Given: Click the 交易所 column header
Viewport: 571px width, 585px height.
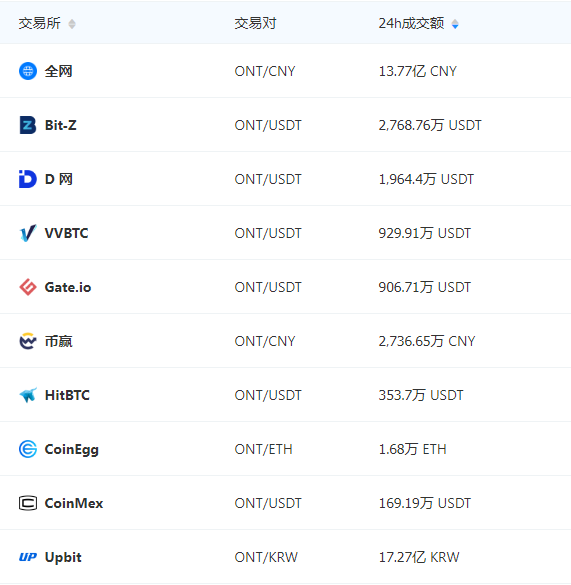Looking at the screenshot, I should [40, 24].
